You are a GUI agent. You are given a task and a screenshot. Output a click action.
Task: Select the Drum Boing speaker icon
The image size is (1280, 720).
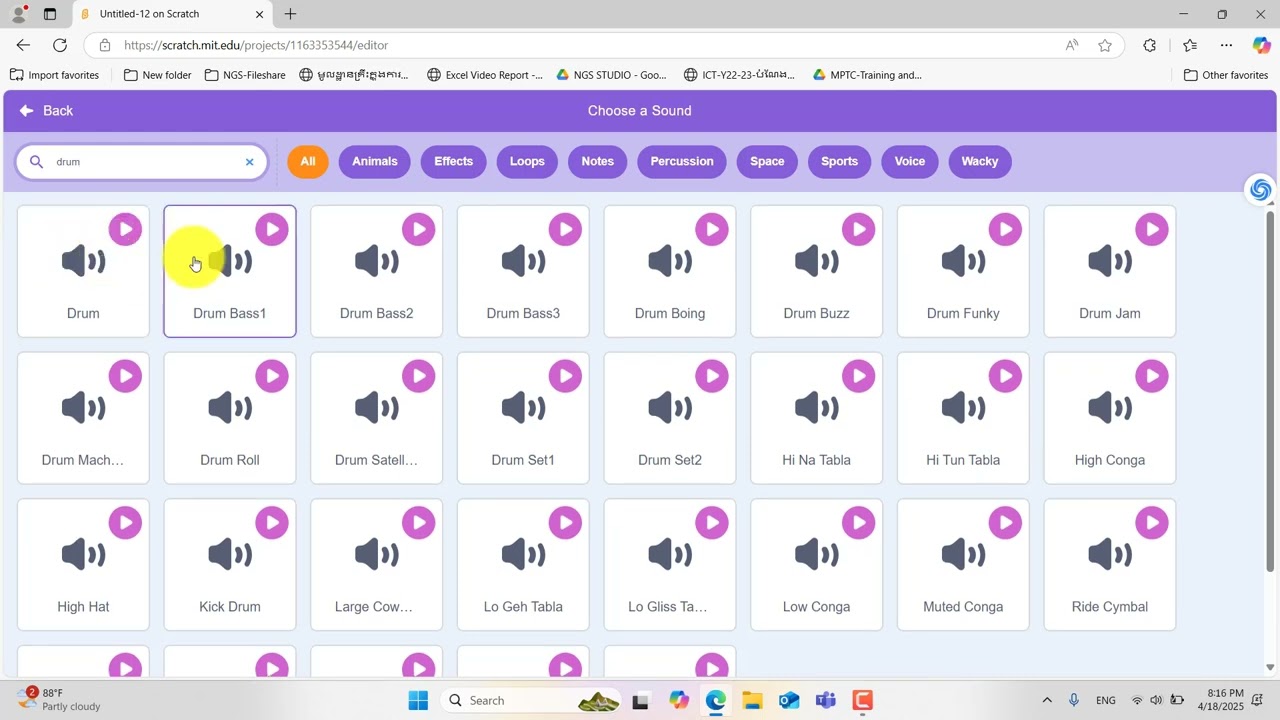click(x=670, y=262)
